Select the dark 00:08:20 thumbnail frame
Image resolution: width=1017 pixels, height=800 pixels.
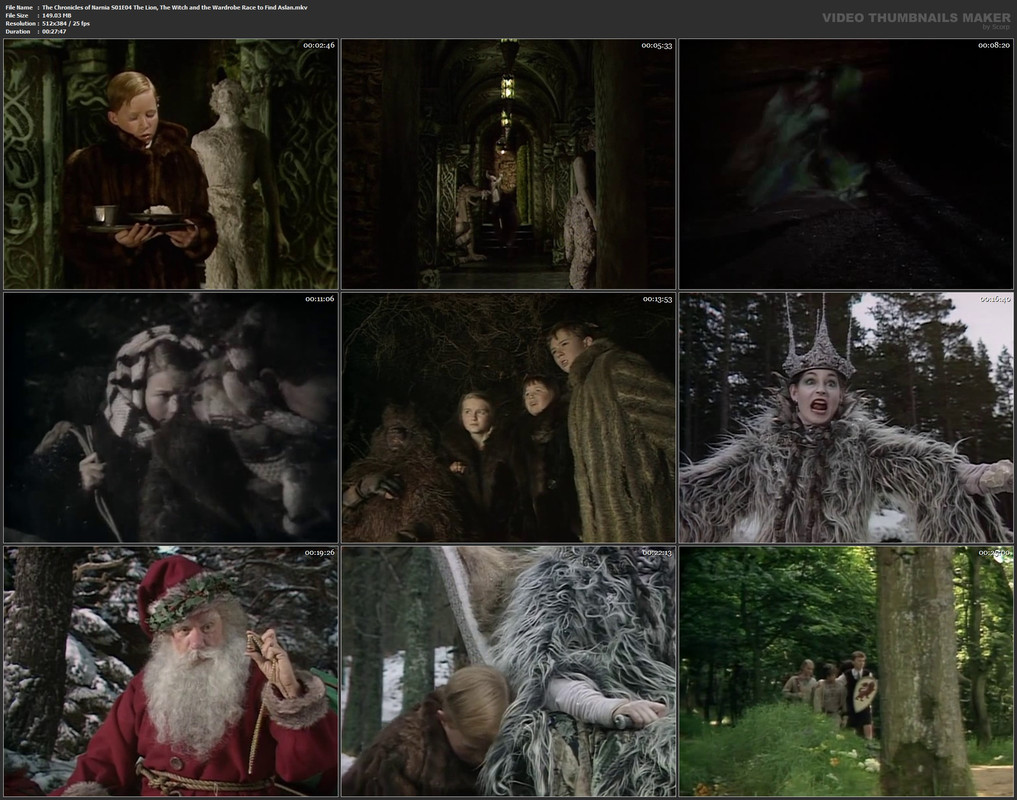point(846,164)
